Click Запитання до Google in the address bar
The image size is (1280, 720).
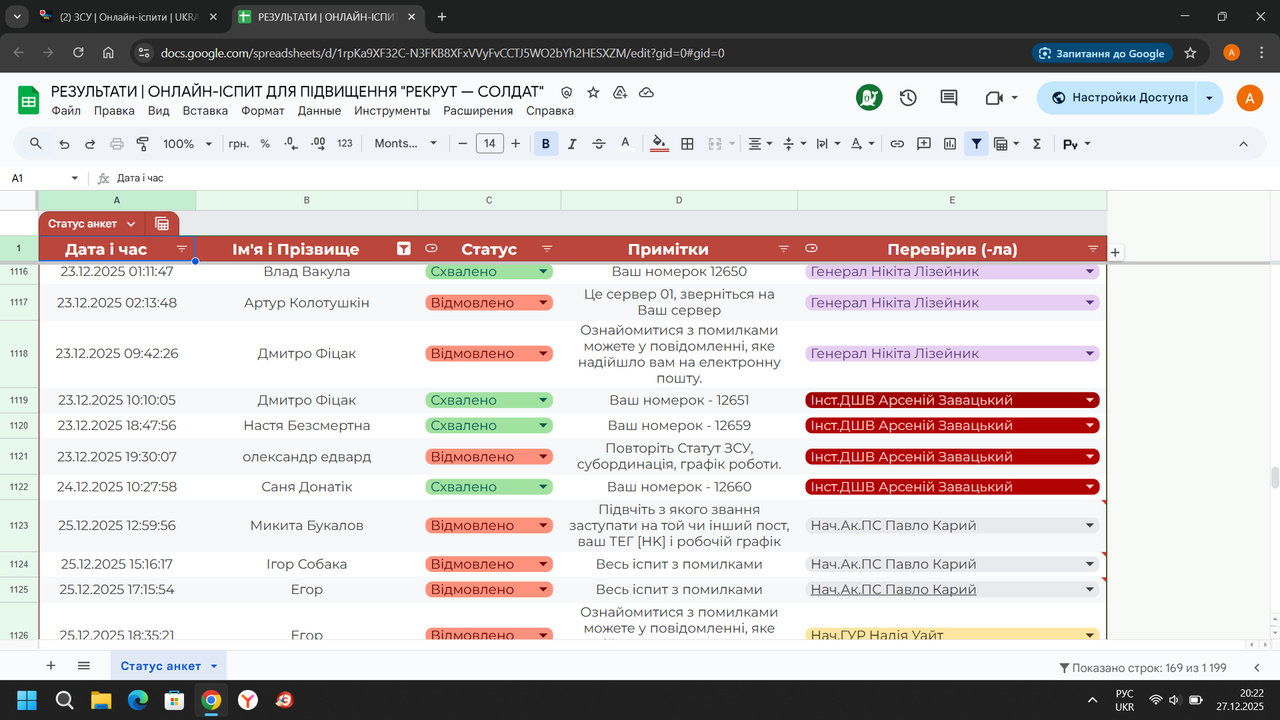click(x=1102, y=53)
